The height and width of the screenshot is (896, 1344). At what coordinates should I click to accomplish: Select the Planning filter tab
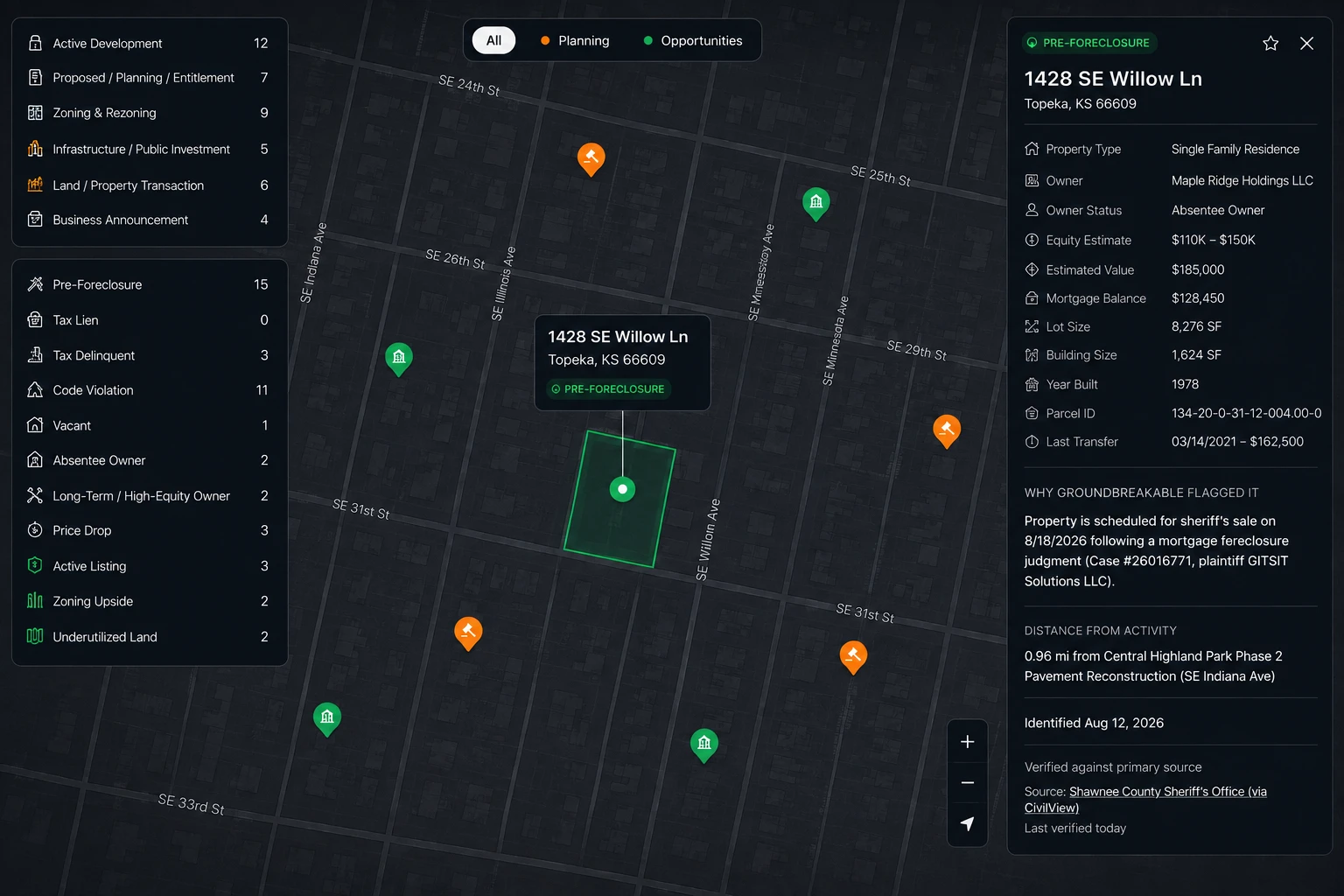575,40
